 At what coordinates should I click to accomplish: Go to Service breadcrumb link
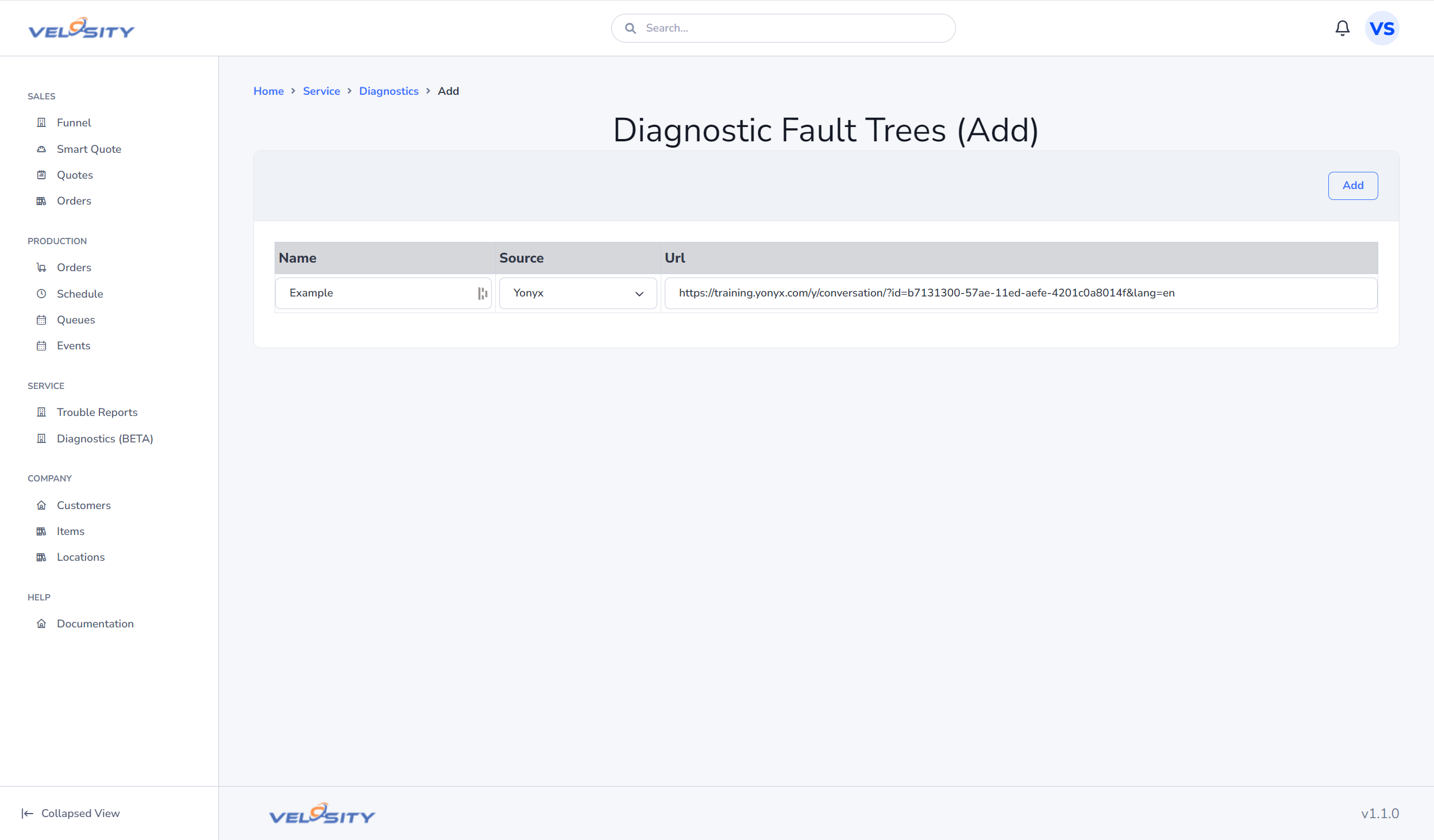click(x=321, y=91)
